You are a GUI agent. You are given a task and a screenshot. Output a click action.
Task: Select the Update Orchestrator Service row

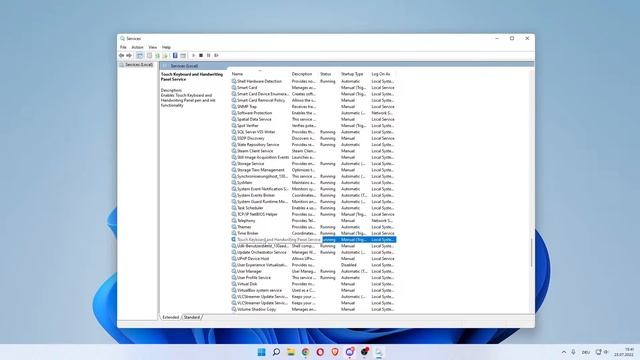pos(313,252)
